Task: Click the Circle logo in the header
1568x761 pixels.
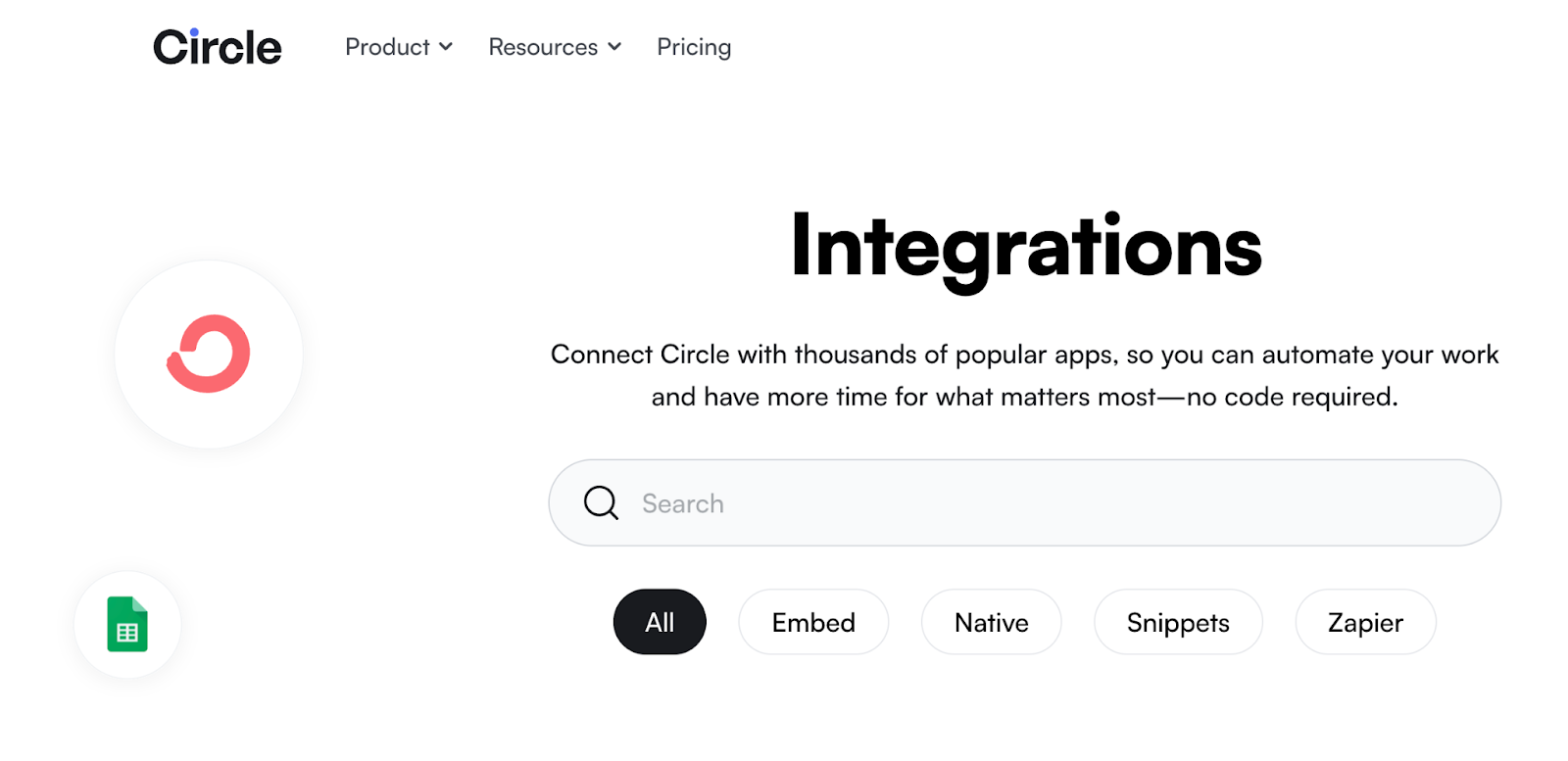Action: [217, 46]
